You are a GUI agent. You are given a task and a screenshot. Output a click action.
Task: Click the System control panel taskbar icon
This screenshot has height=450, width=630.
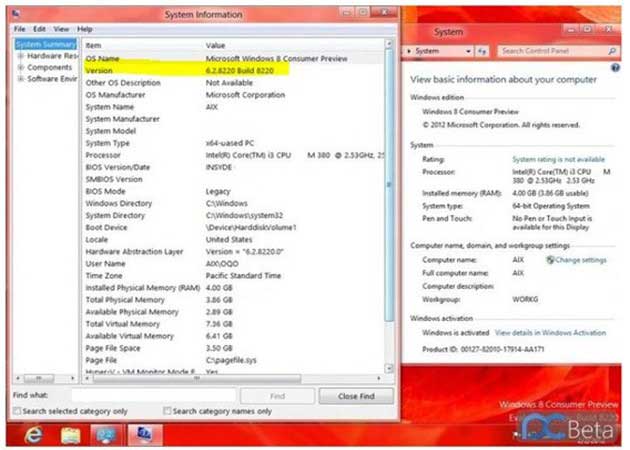[x=106, y=434]
